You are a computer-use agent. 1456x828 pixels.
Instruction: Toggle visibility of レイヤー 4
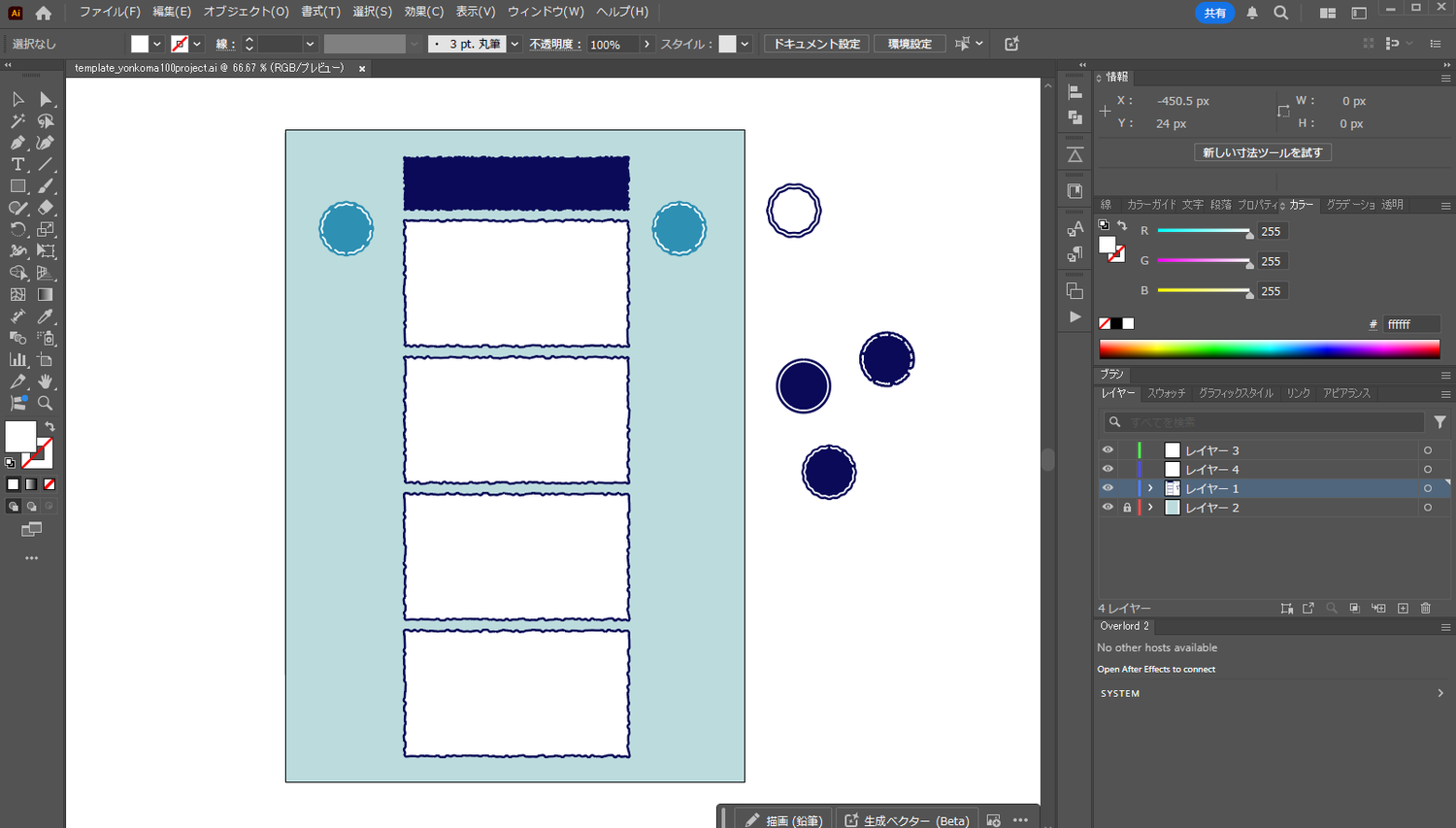(1108, 470)
